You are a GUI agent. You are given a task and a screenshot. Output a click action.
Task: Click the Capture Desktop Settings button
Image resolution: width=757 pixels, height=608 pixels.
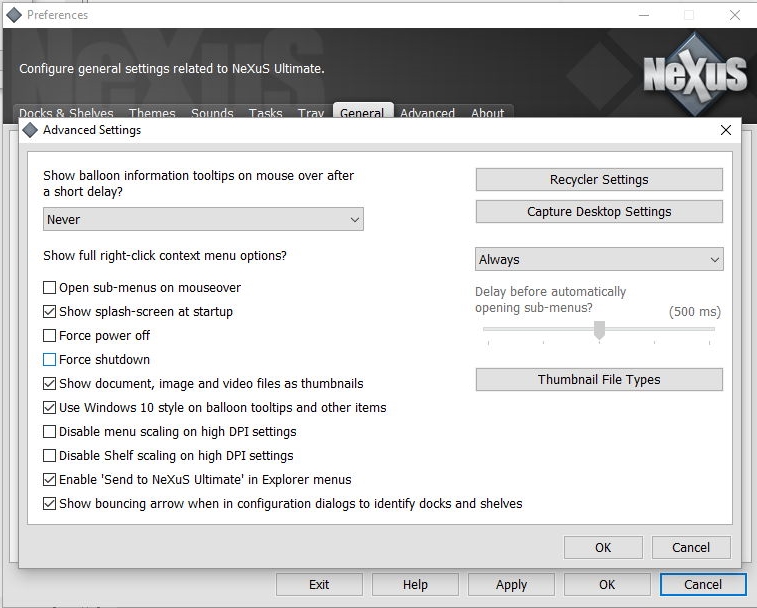(x=599, y=212)
